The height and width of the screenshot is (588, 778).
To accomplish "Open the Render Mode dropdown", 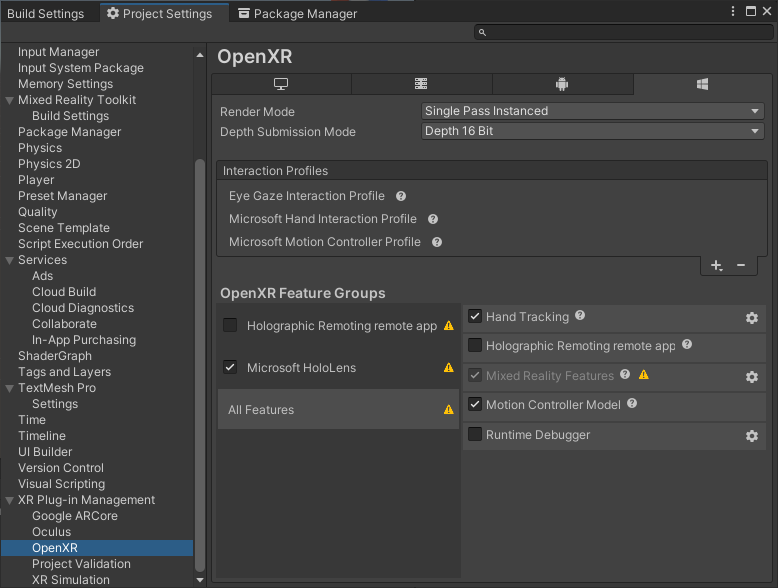I will tap(592, 111).
